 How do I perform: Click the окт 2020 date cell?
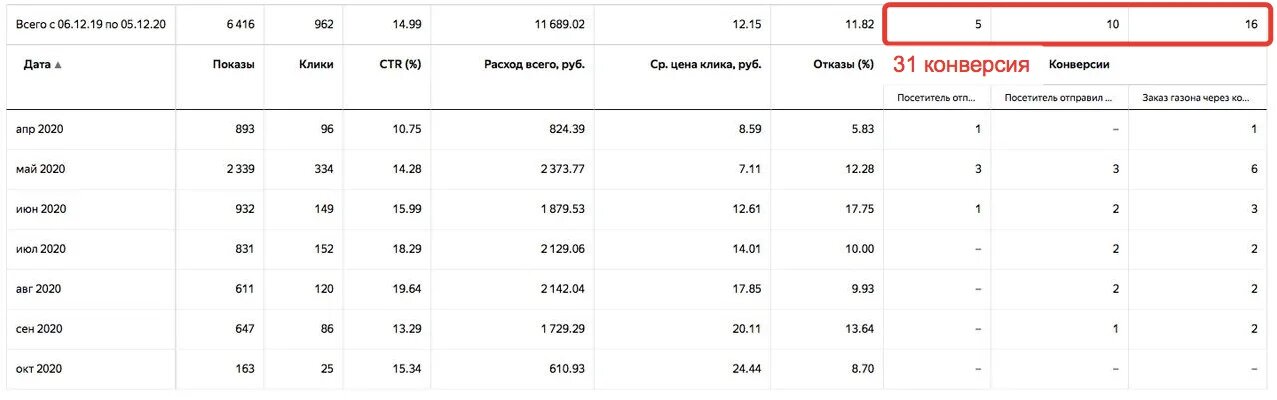(39, 369)
